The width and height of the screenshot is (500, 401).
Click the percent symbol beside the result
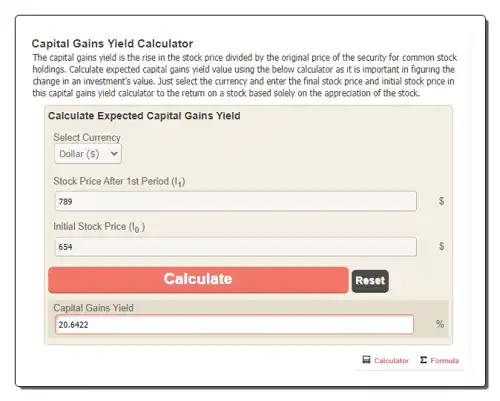coord(440,324)
